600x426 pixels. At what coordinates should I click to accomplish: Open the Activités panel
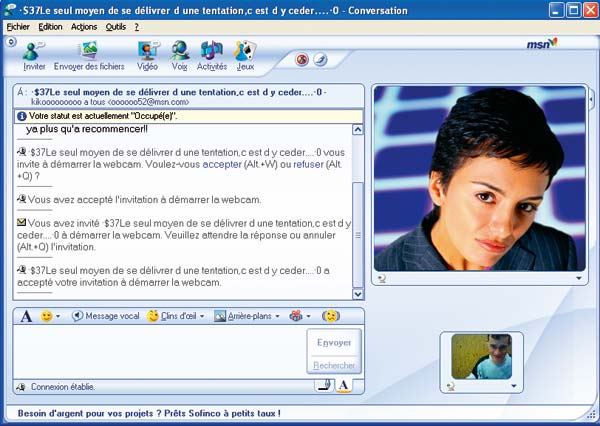coord(212,55)
